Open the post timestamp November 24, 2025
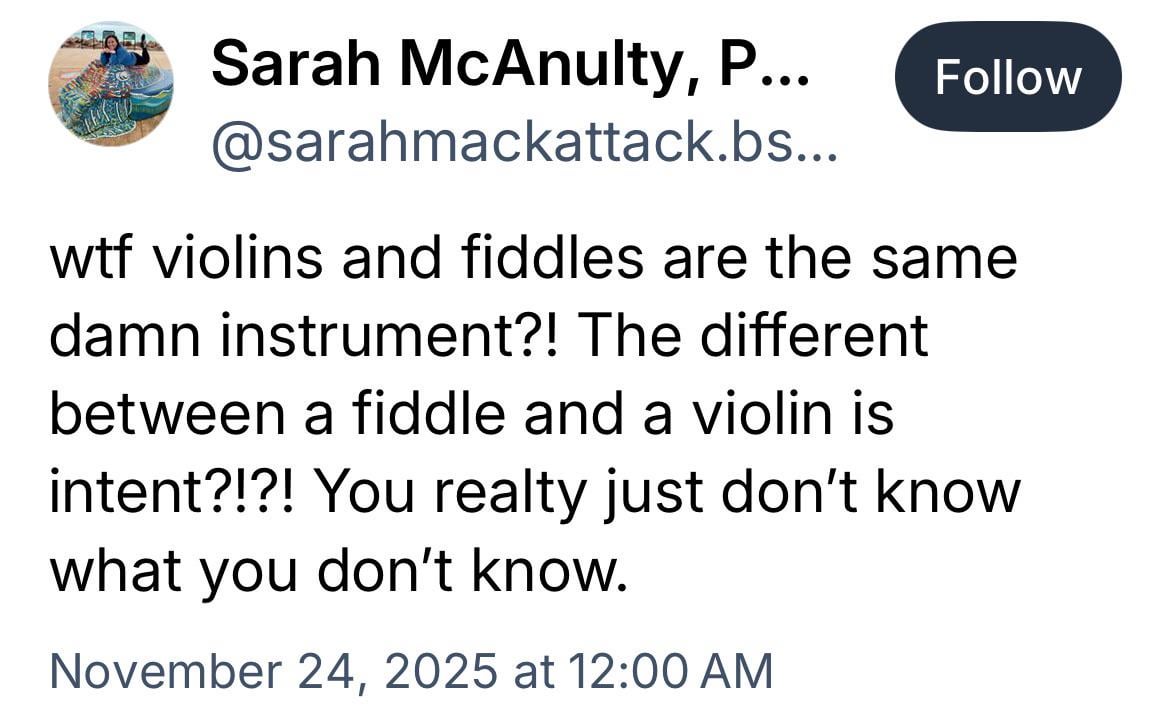The image size is (1170, 715). click(410, 670)
